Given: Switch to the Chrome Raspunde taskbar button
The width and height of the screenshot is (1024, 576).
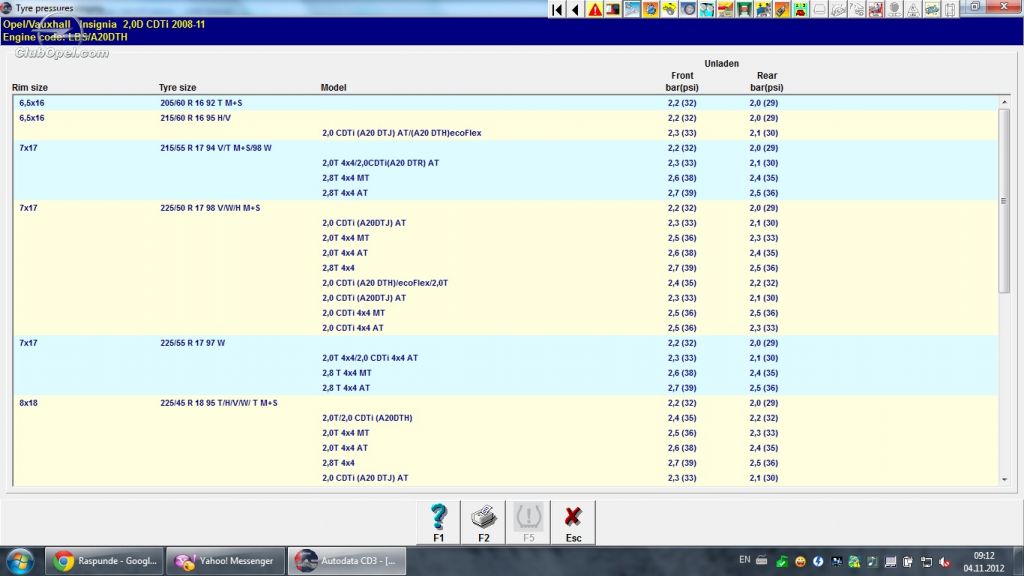Looking at the screenshot, I should tap(104, 561).
